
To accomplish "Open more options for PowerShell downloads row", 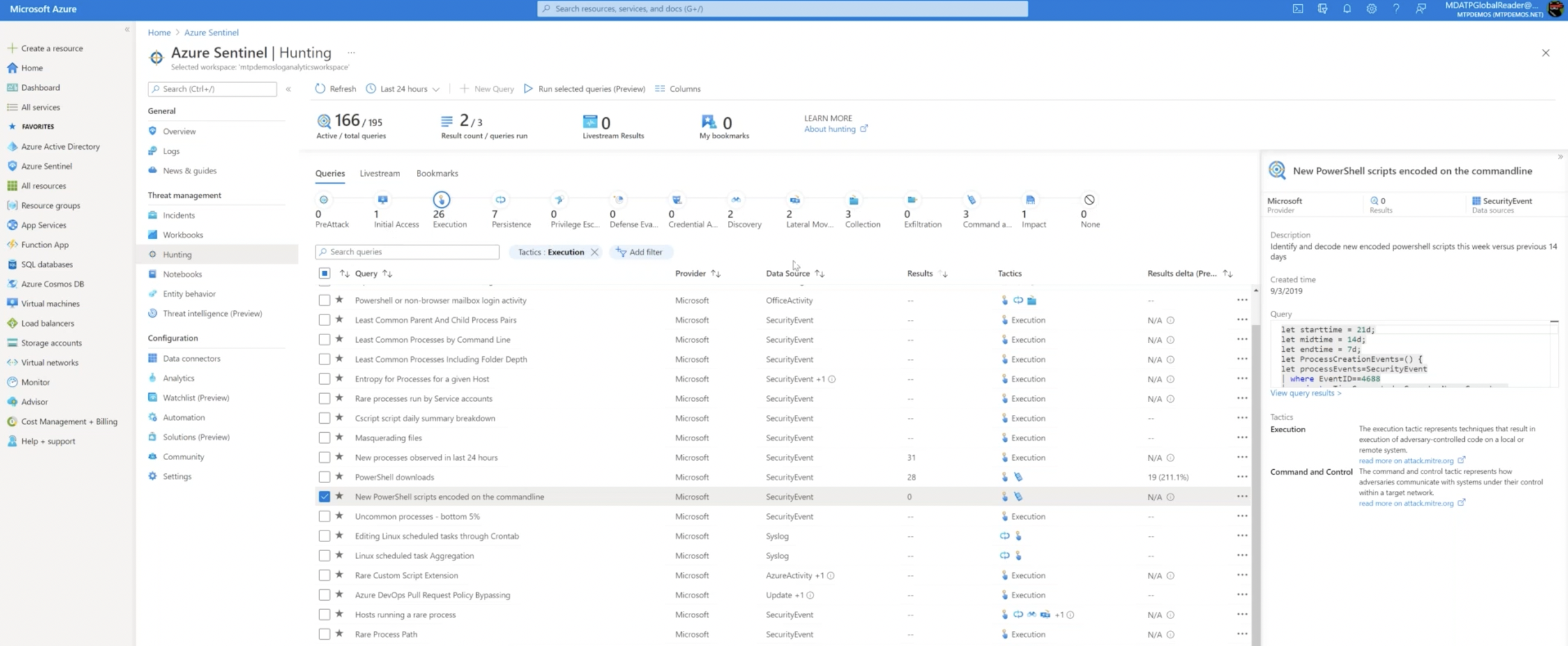I will click(1241, 477).
